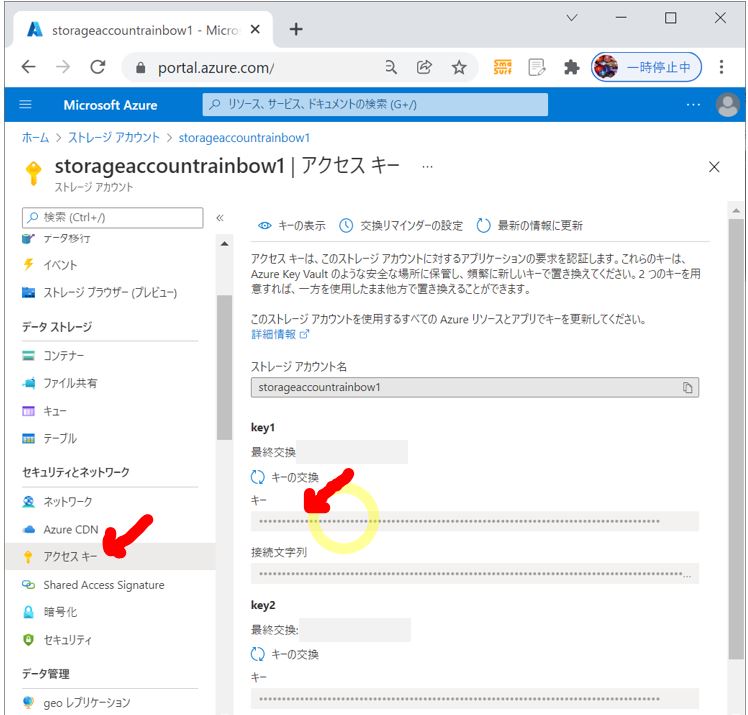748x715 pixels.
Task: Reload the portal page
Action: [x=98, y=67]
